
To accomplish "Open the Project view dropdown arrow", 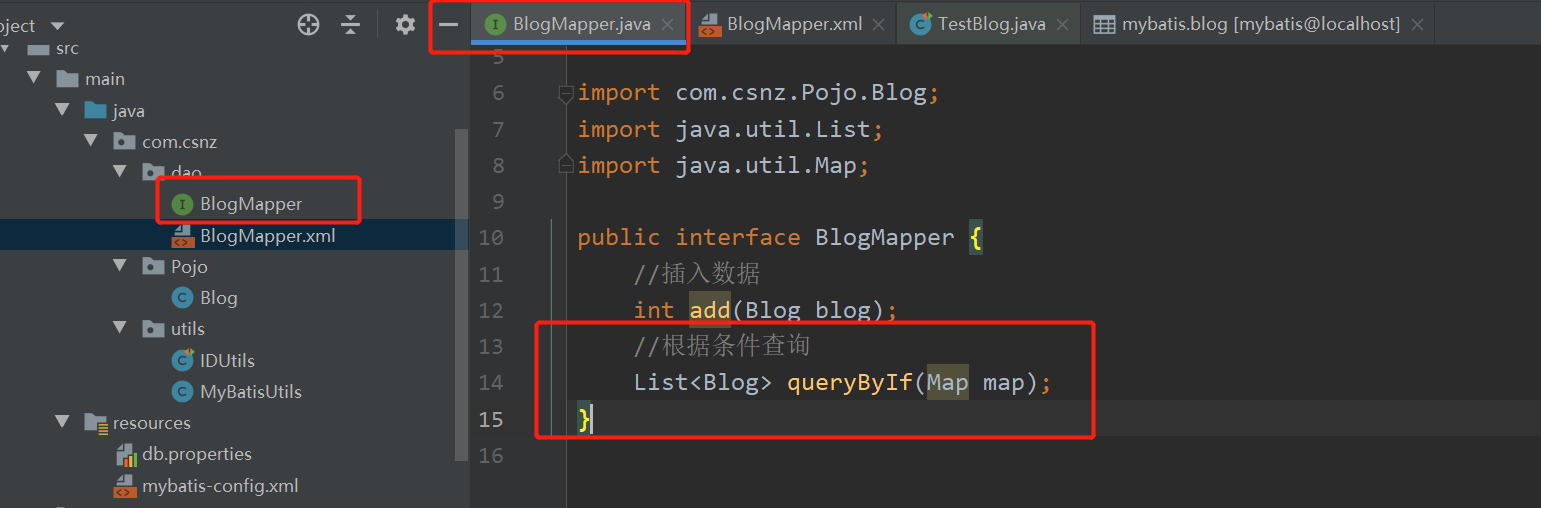I will pyautogui.click(x=57, y=26).
